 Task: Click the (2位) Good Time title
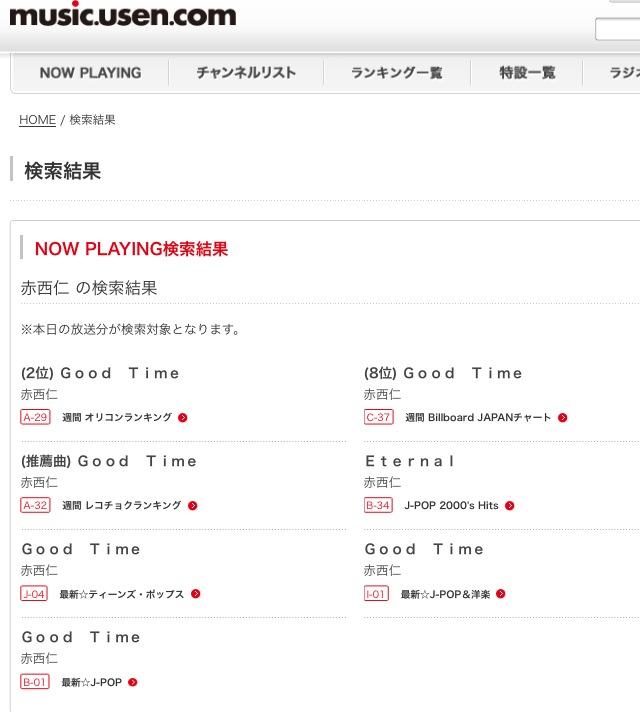coord(100,373)
